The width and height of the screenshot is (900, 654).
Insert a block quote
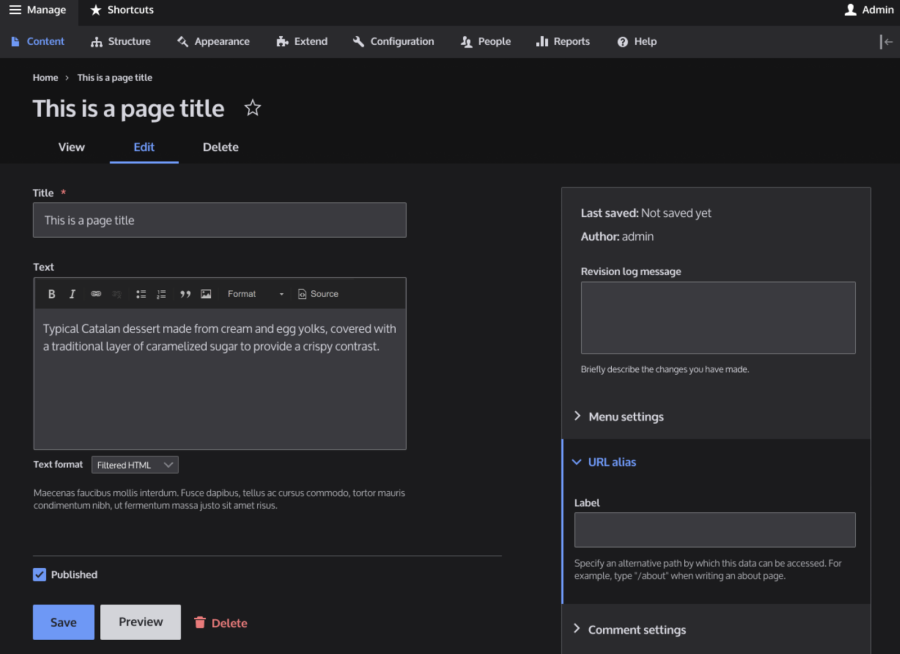click(185, 294)
